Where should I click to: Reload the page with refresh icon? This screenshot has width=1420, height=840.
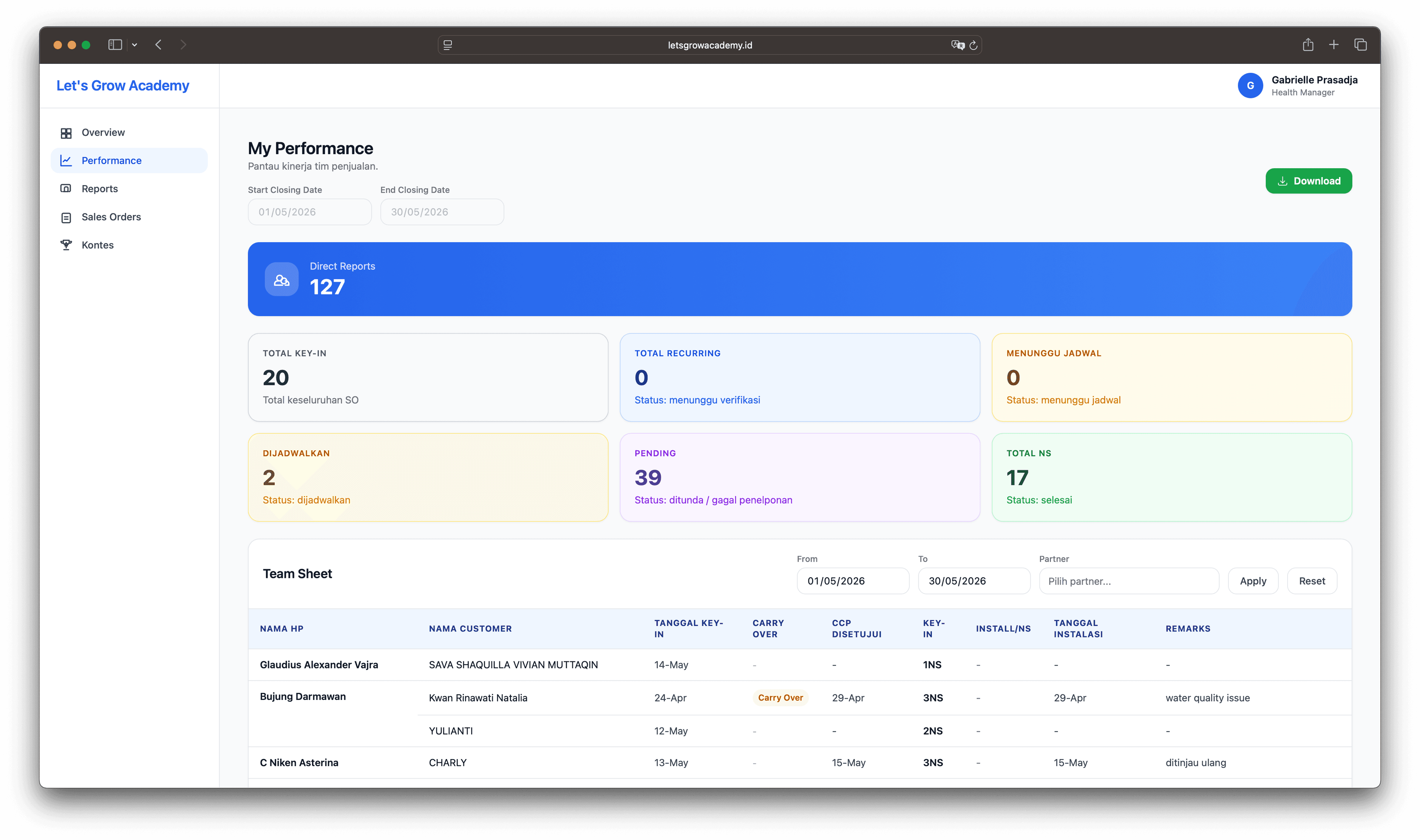tap(973, 45)
